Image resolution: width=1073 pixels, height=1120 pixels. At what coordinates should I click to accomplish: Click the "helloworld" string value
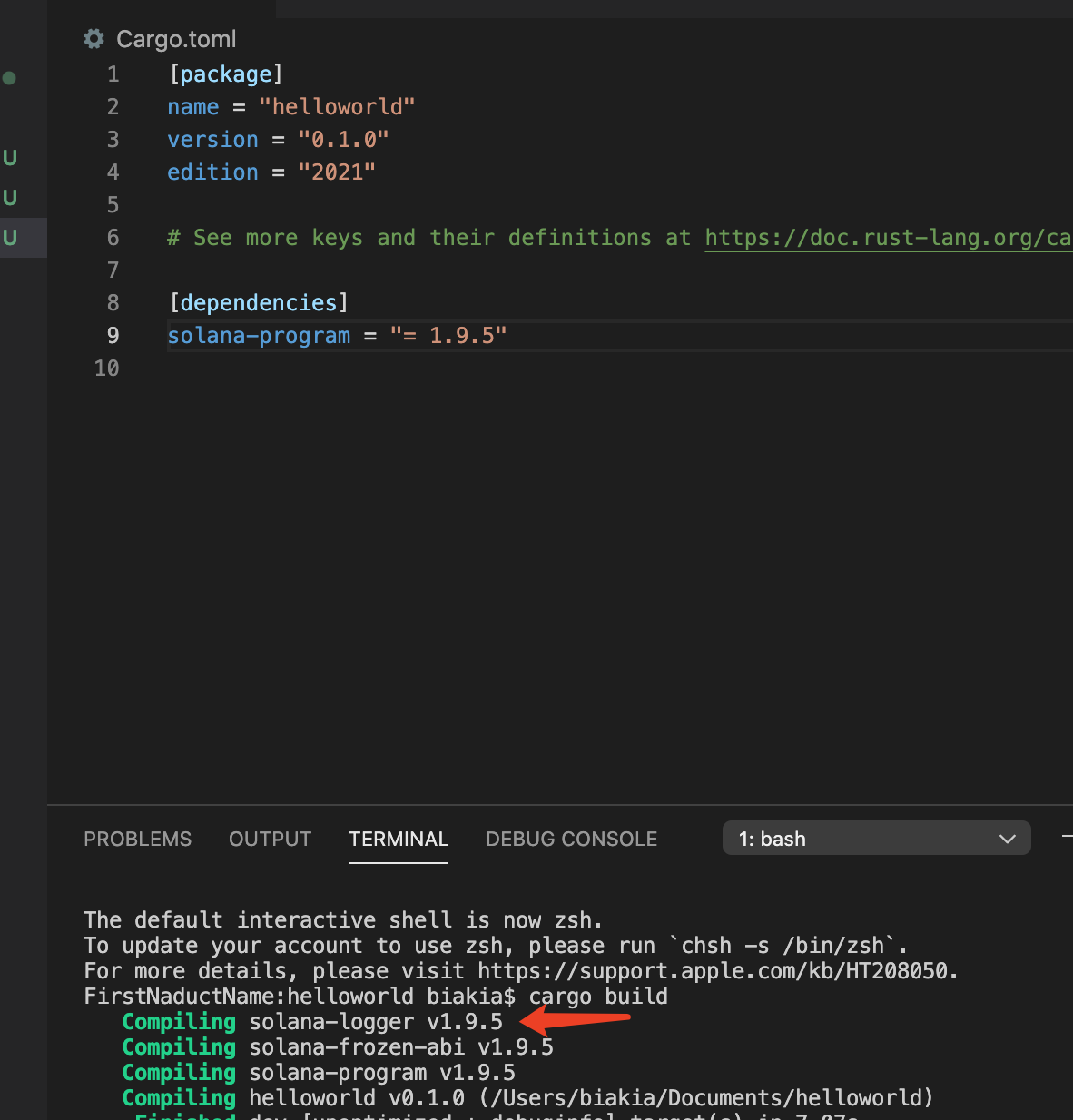pyautogui.click(x=337, y=107)
